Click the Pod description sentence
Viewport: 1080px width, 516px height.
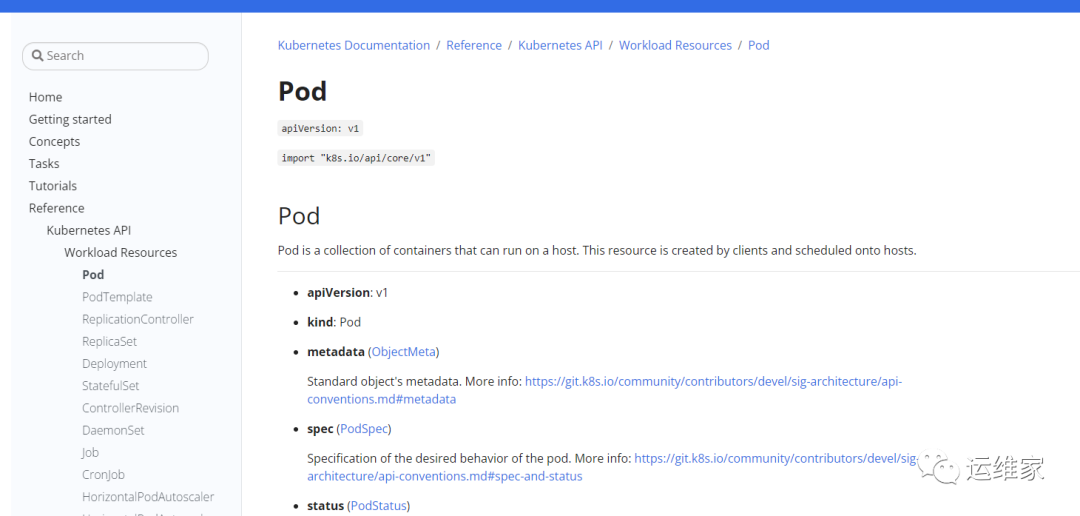pyautogui.click(x=597, y=250)
